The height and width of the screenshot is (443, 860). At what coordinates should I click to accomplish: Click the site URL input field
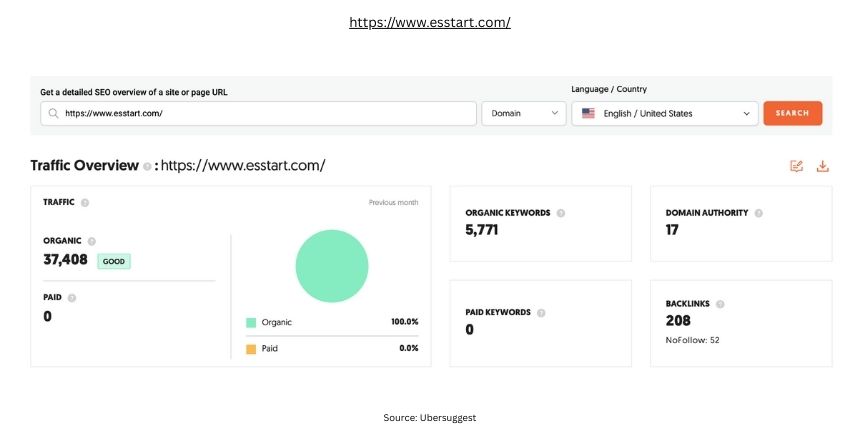pyautogui.click(x=258, y=113)
